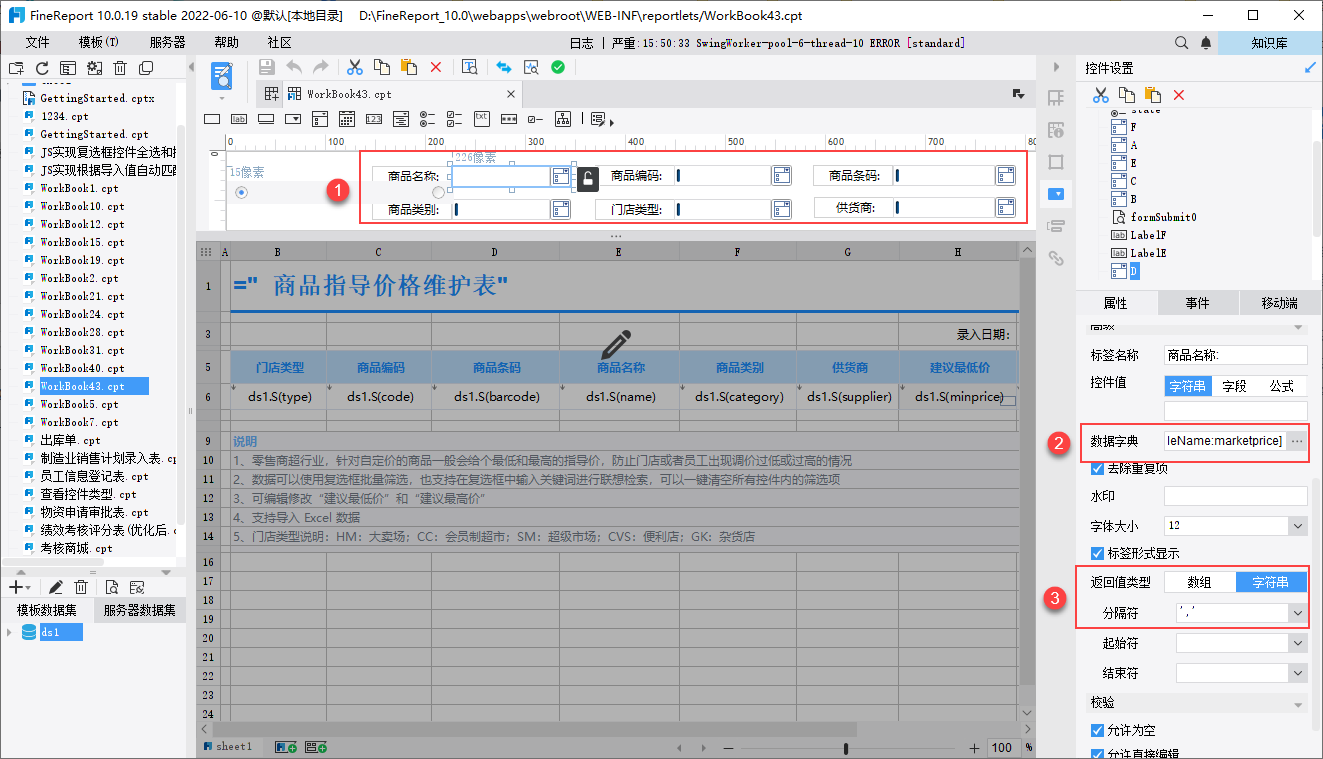Expand the ds1 dataset node

(10, 632)
